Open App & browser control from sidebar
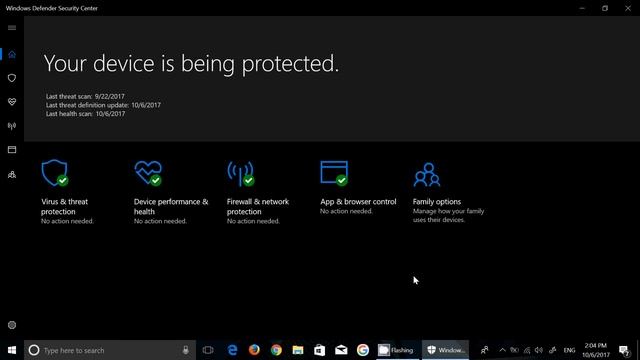 pyautogui.click(x=12, y=150)
